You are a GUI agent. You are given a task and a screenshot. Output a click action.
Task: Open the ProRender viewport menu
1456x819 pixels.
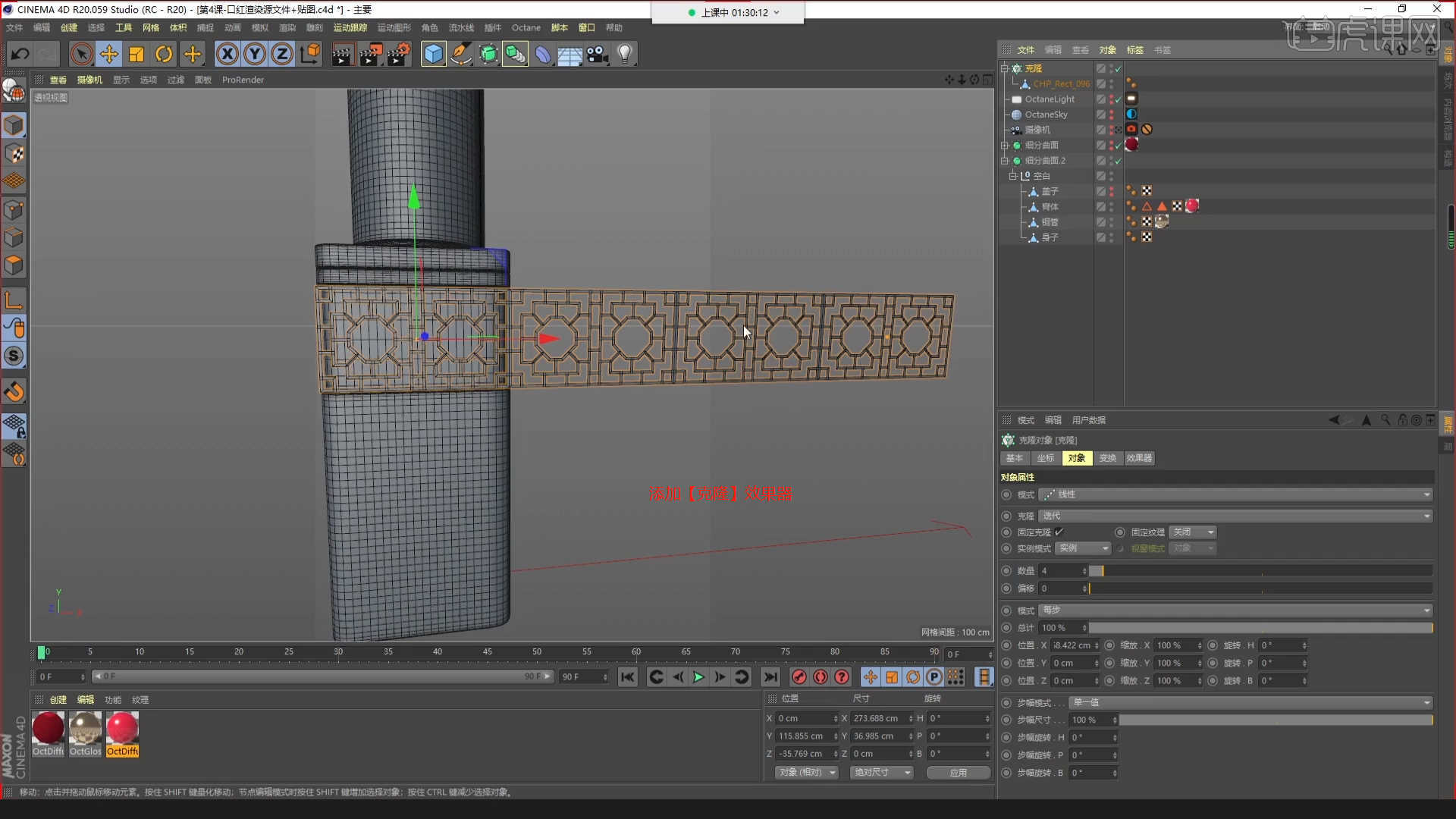pyautogui.click(x=243, y=80)
